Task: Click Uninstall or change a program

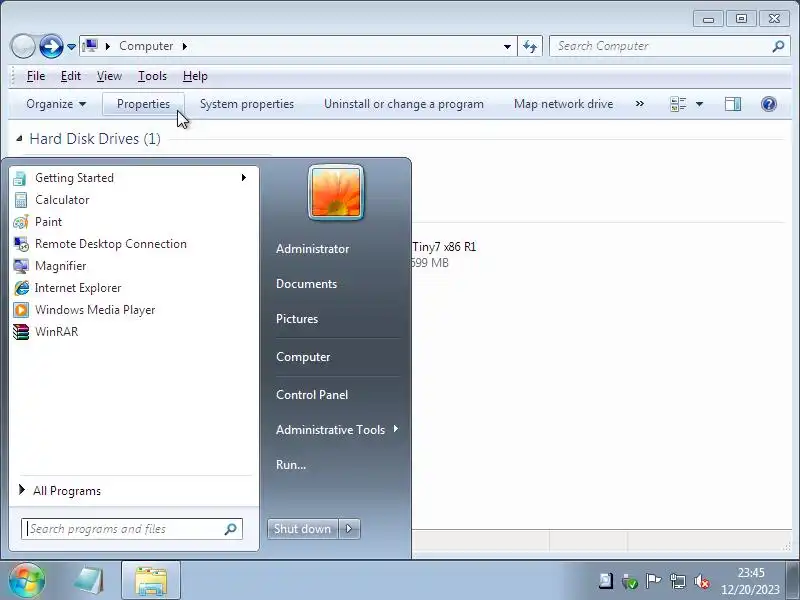Action: 404,104
